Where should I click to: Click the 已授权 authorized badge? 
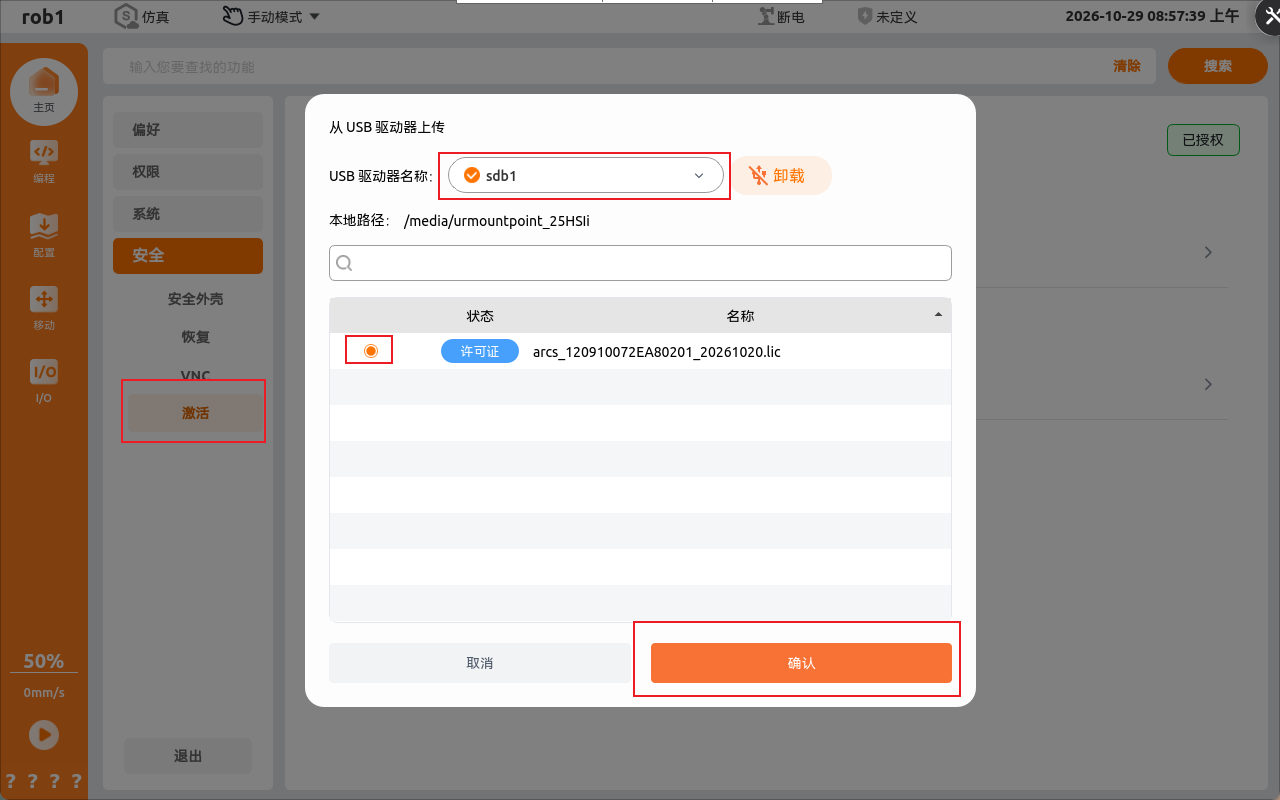[1203, 140]
